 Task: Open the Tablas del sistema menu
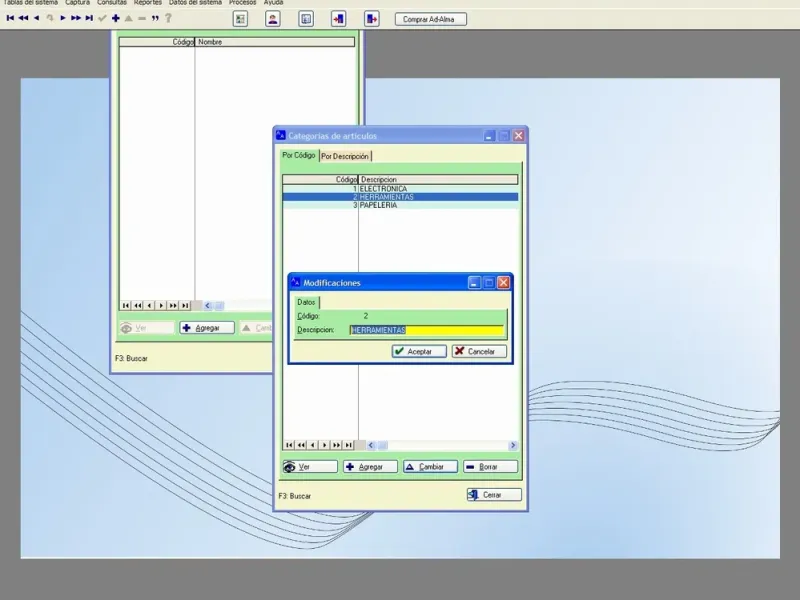31,3
